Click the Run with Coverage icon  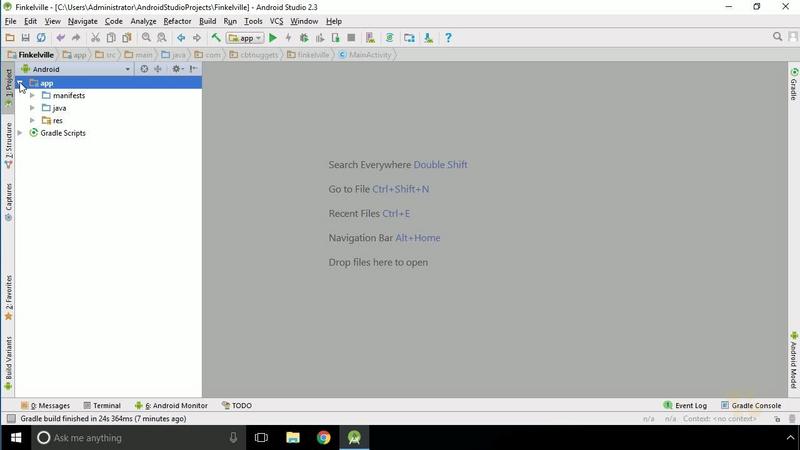pos(320,38)
